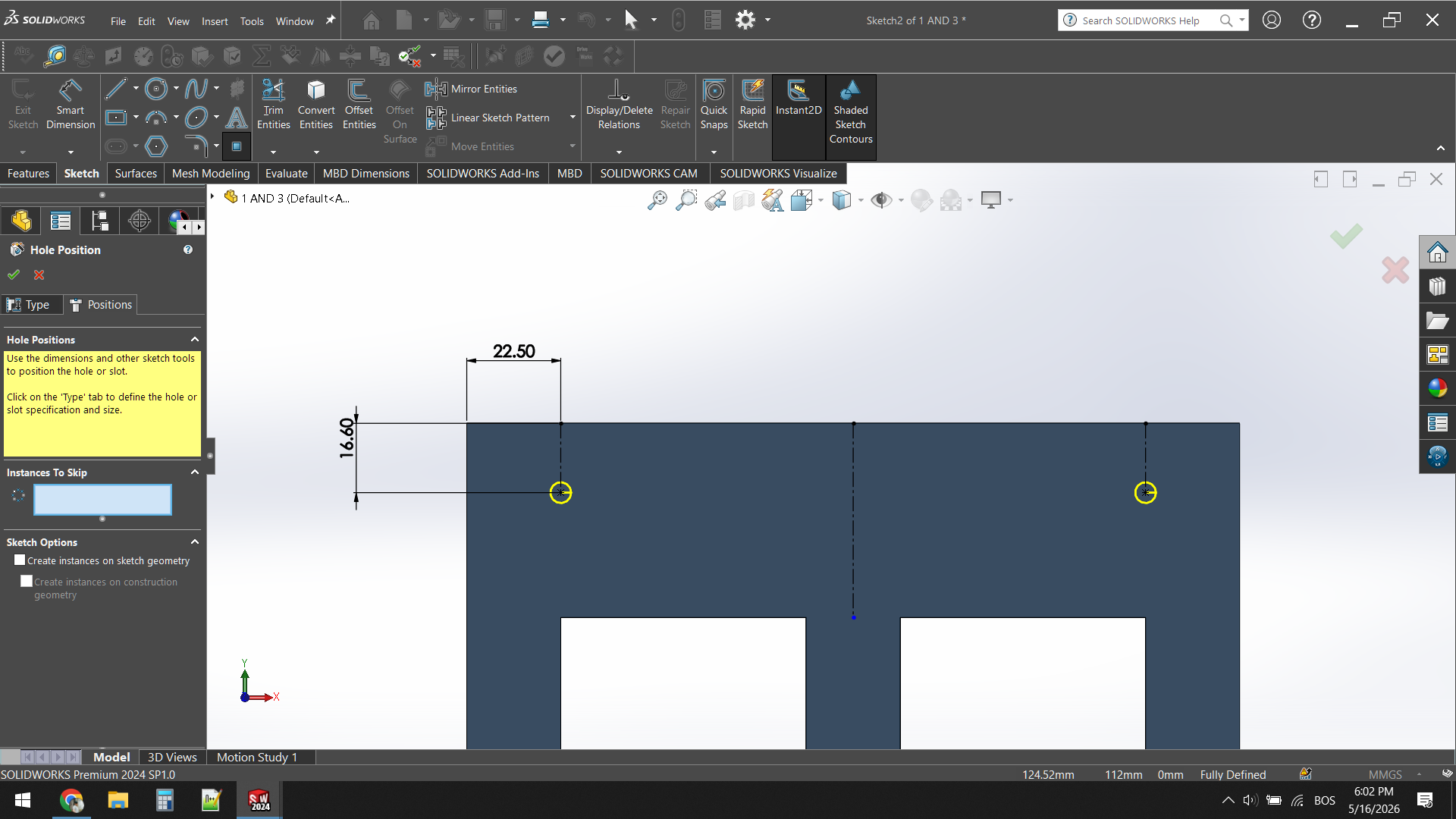Click the Rebuild traffic light icon

[x=679, y=20]
